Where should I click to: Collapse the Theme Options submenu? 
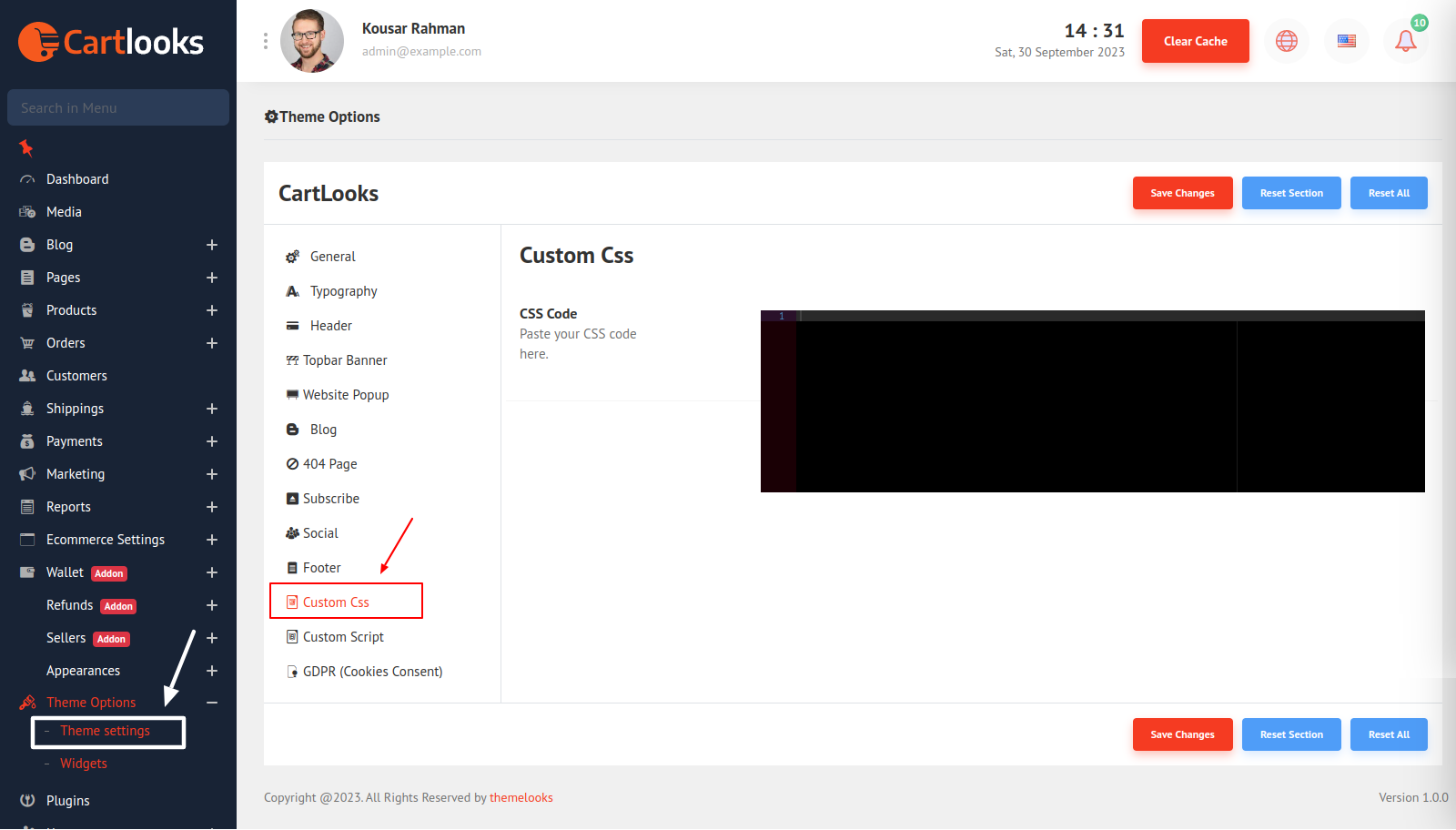pyautogui.click(x=212, y=703)
